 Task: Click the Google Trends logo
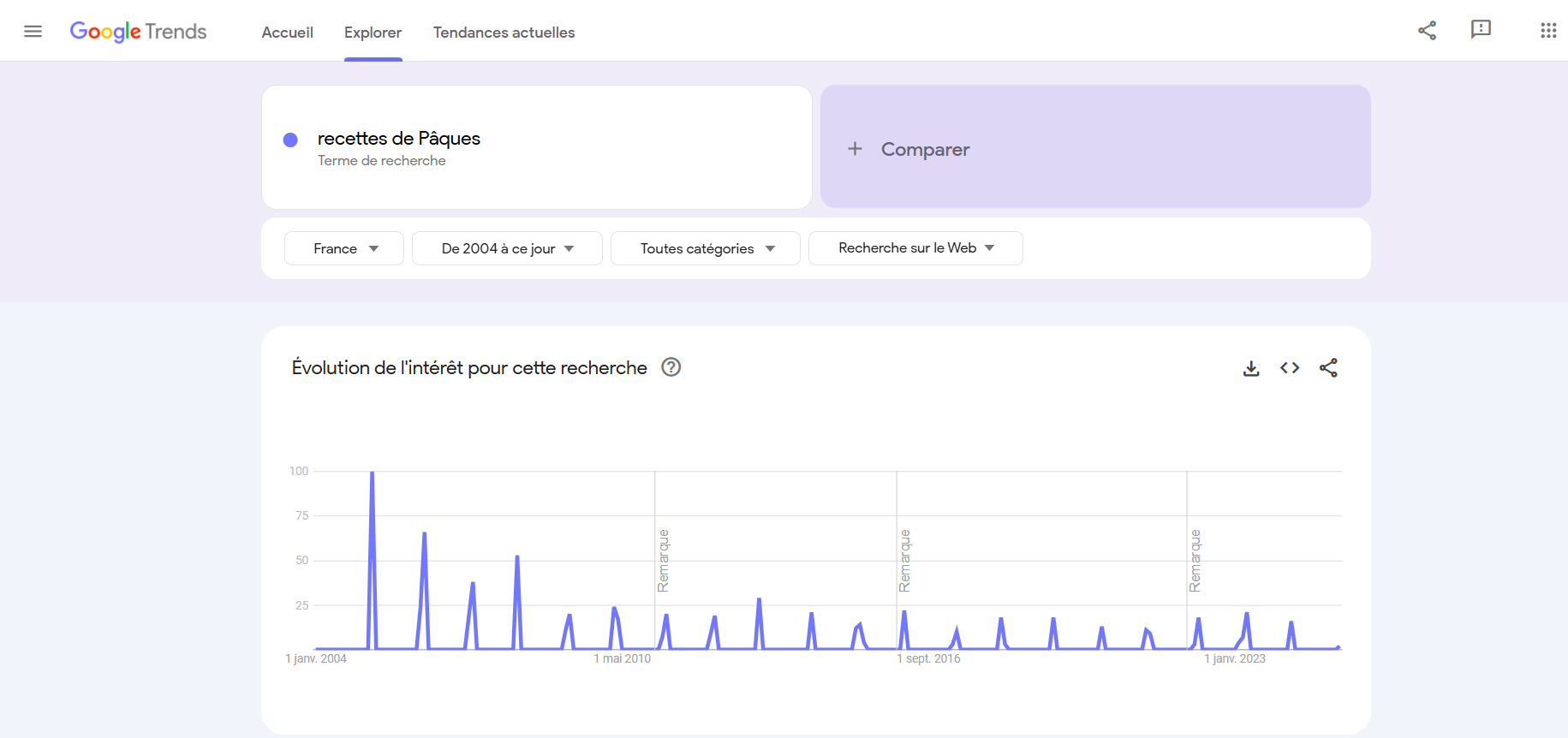point(138,32)
